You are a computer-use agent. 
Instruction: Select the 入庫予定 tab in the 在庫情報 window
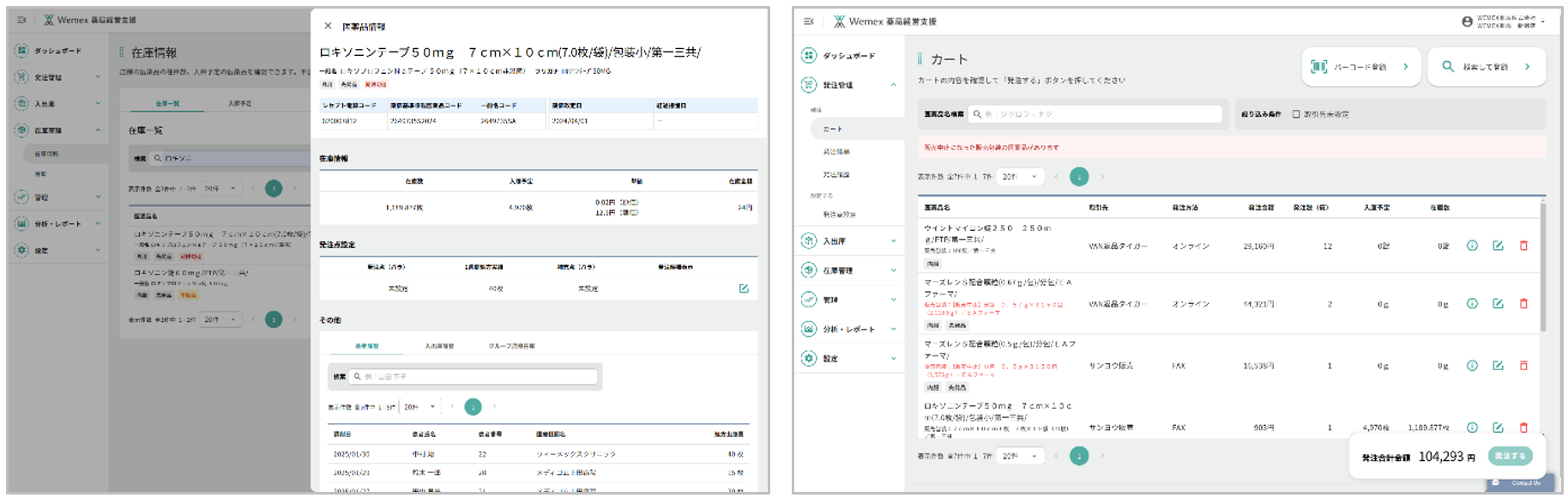click(x=240, y=103)
